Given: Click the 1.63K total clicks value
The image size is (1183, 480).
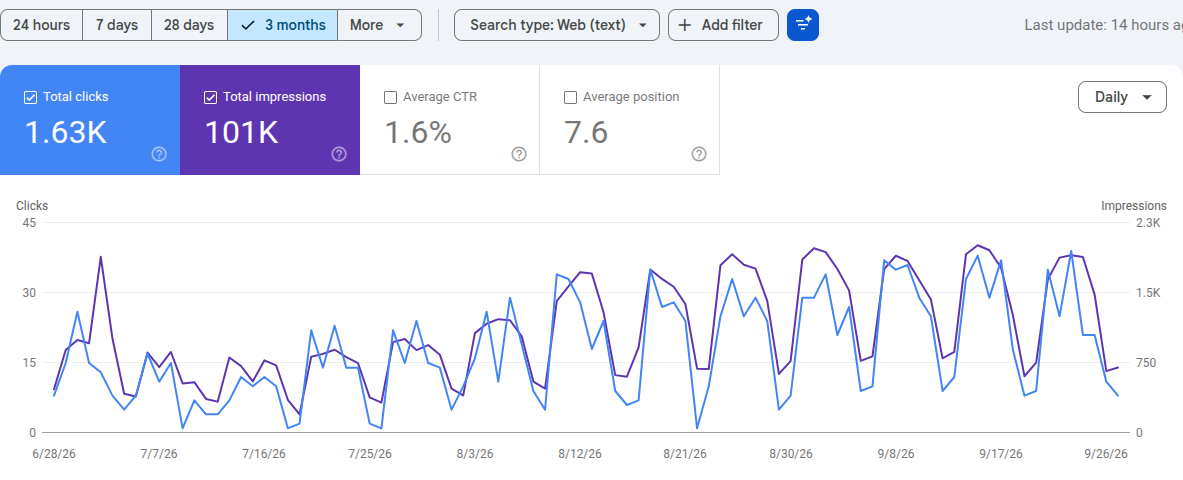Looking at the screenshot, I should coord(66,132).
